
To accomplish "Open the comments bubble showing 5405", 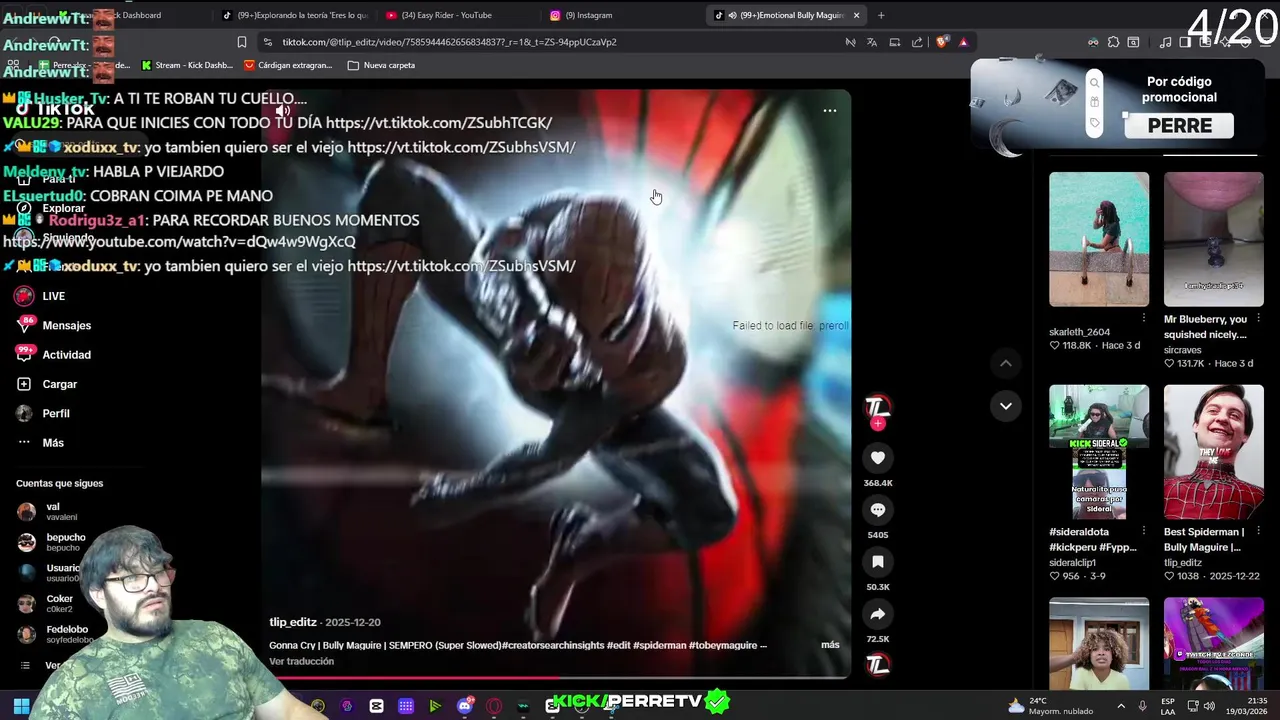I will [x=877, y=510].
